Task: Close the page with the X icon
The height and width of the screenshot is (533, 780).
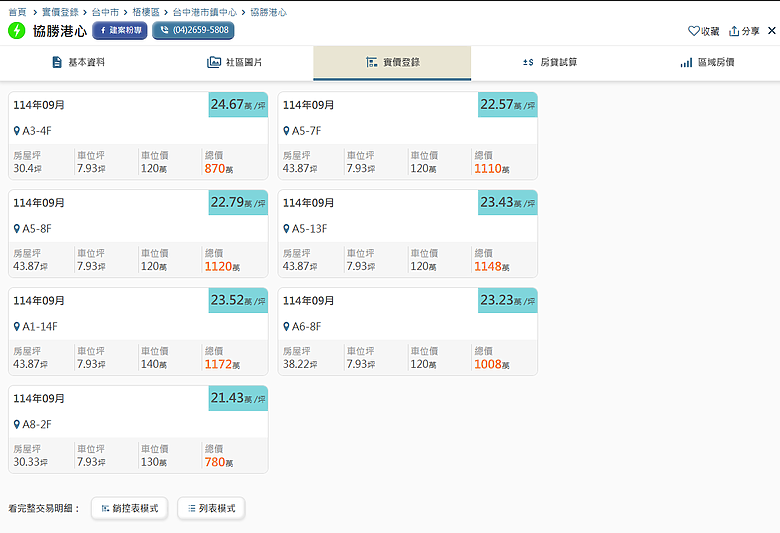Action: 771,31
